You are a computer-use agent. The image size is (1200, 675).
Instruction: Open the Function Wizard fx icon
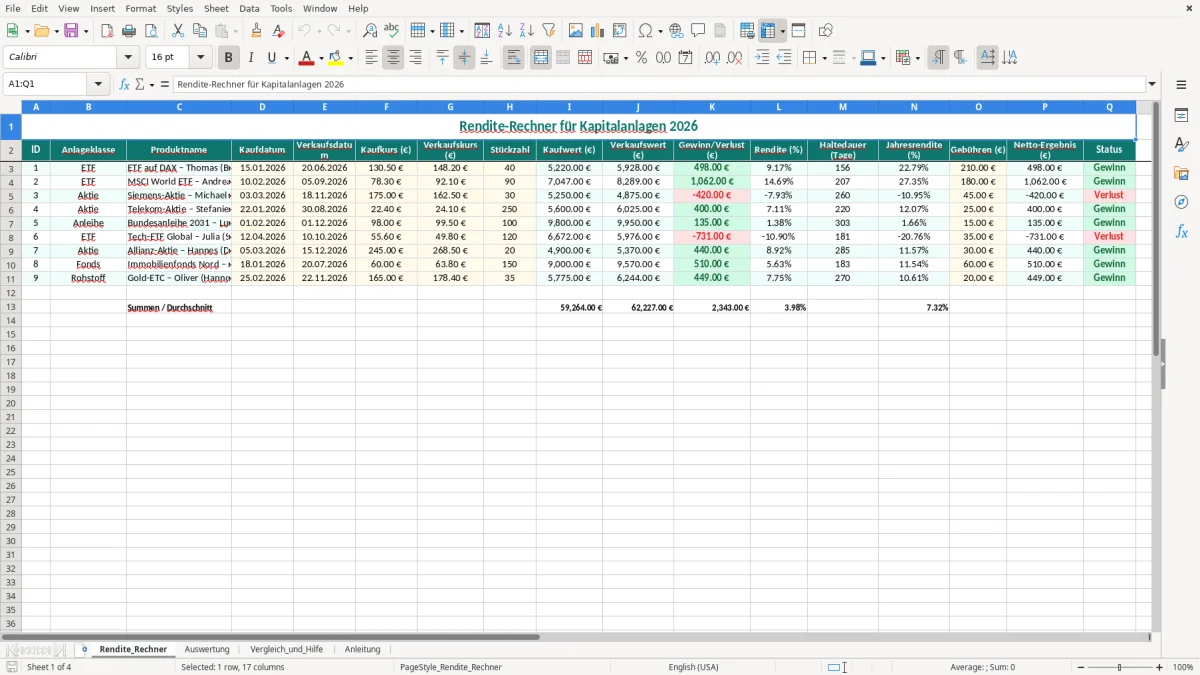tap(125, 85)
